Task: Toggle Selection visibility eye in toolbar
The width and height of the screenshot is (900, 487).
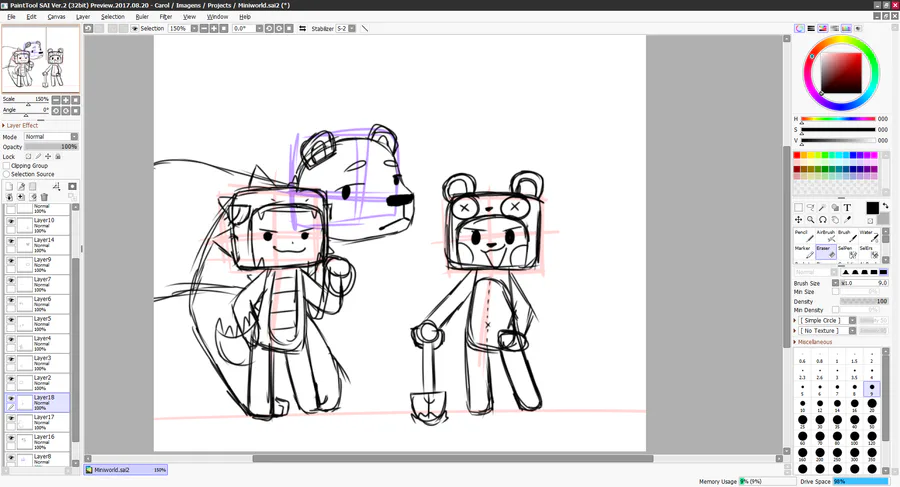Action: [x=135, y=28]
